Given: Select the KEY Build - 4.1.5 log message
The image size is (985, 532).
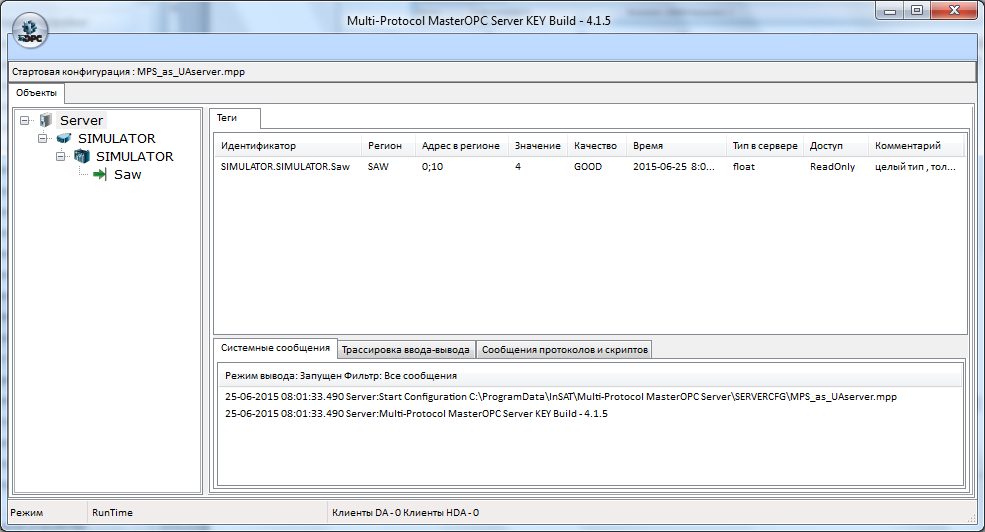Looking at the screenshot, I should (x=416, y=413).
